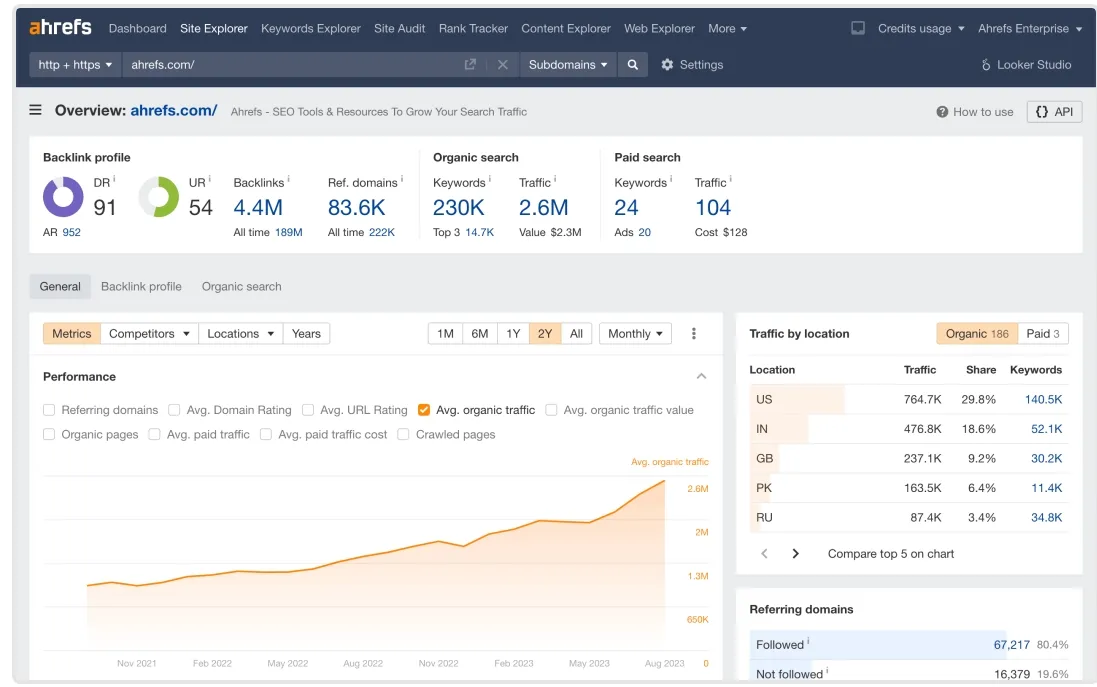The height and width of the screenshot is (687, 1097).
Task: Open the http + https protocol dropdown
Action: click(75, 64)
